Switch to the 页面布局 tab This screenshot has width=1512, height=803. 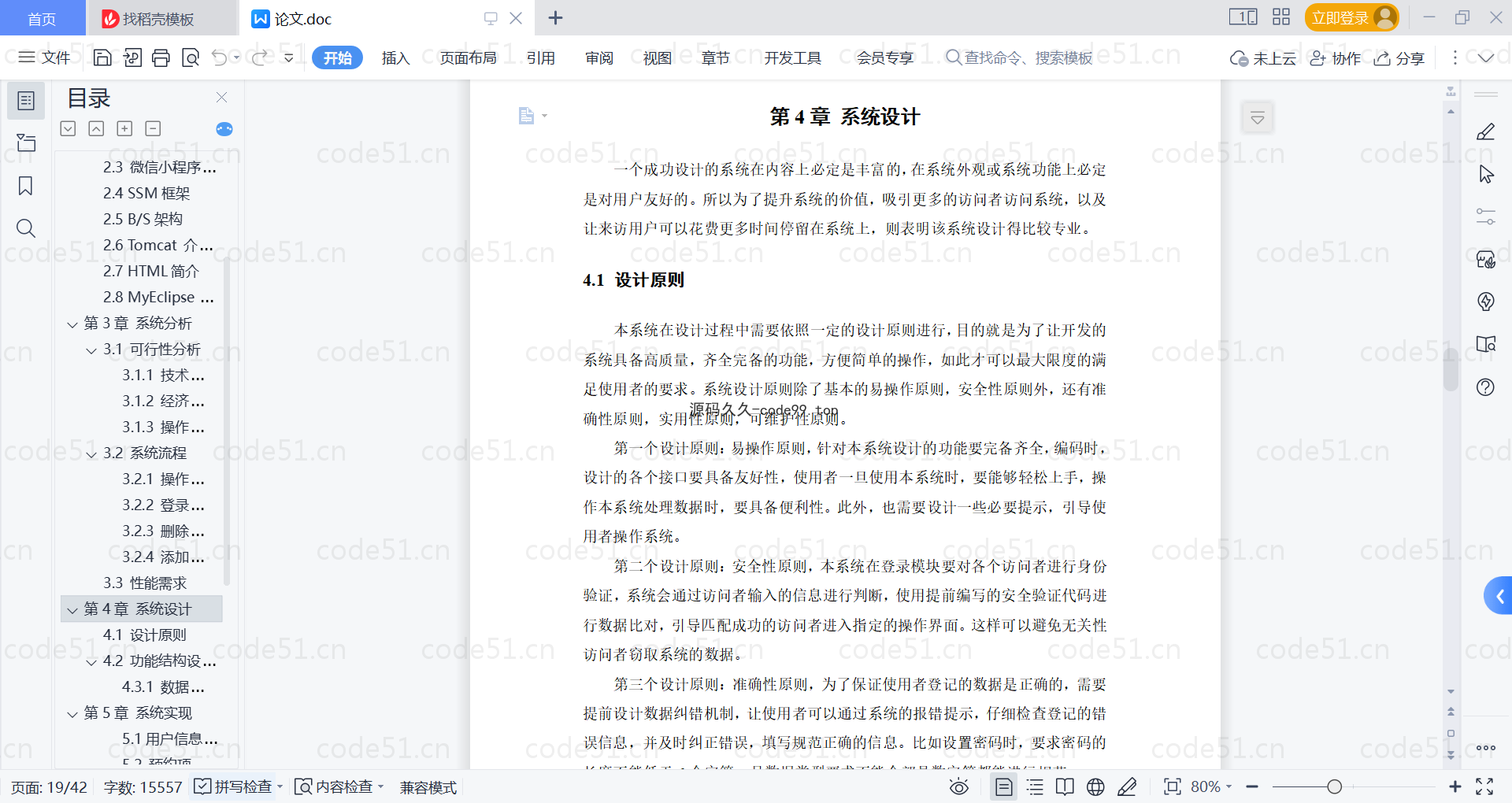point(468,57)
